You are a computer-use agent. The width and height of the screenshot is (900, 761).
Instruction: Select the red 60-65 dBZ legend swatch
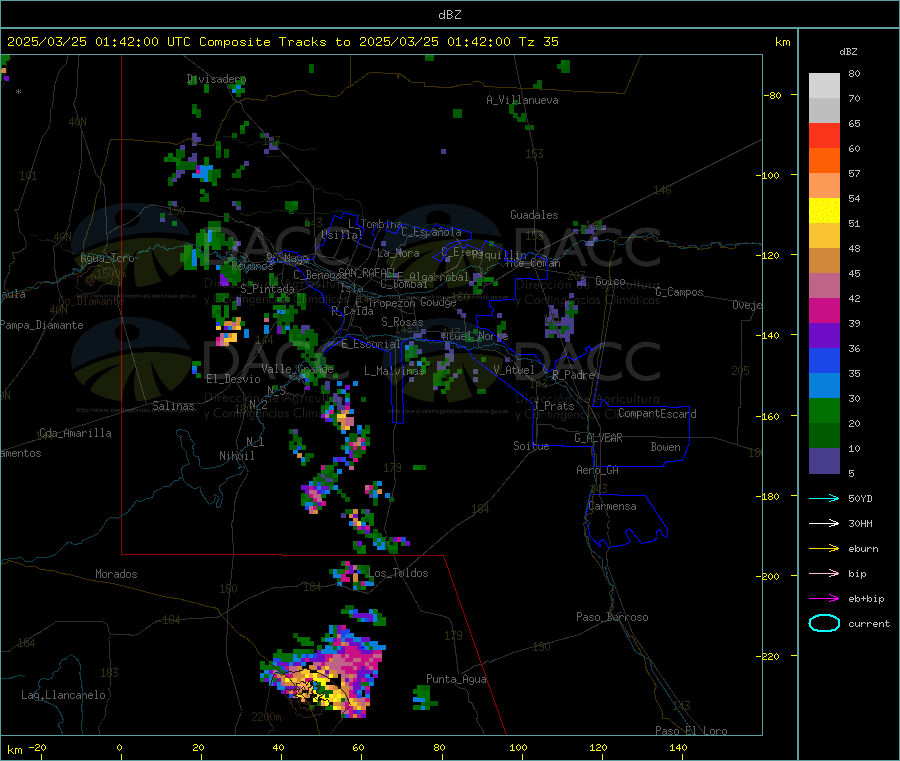pyautogui.click(x=824, y=135)
